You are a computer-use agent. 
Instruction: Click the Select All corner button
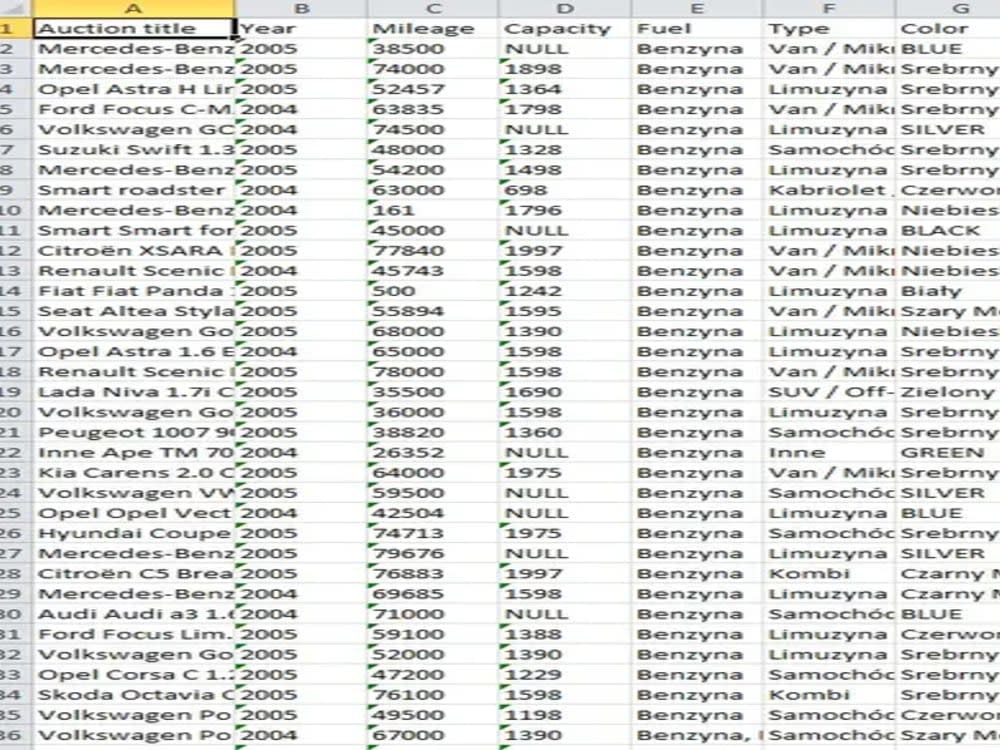15,8
